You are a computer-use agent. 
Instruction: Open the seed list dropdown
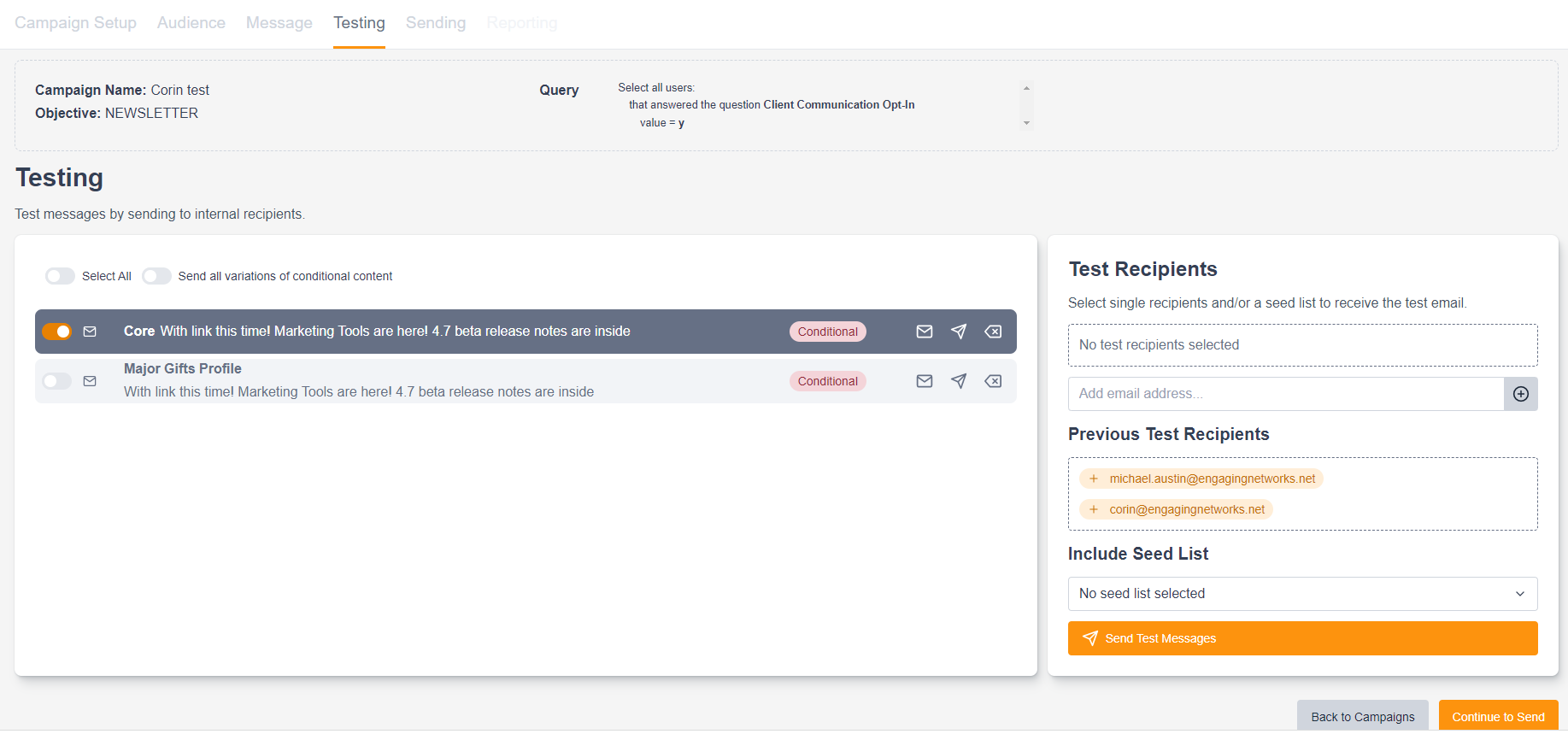point(1301,594)
